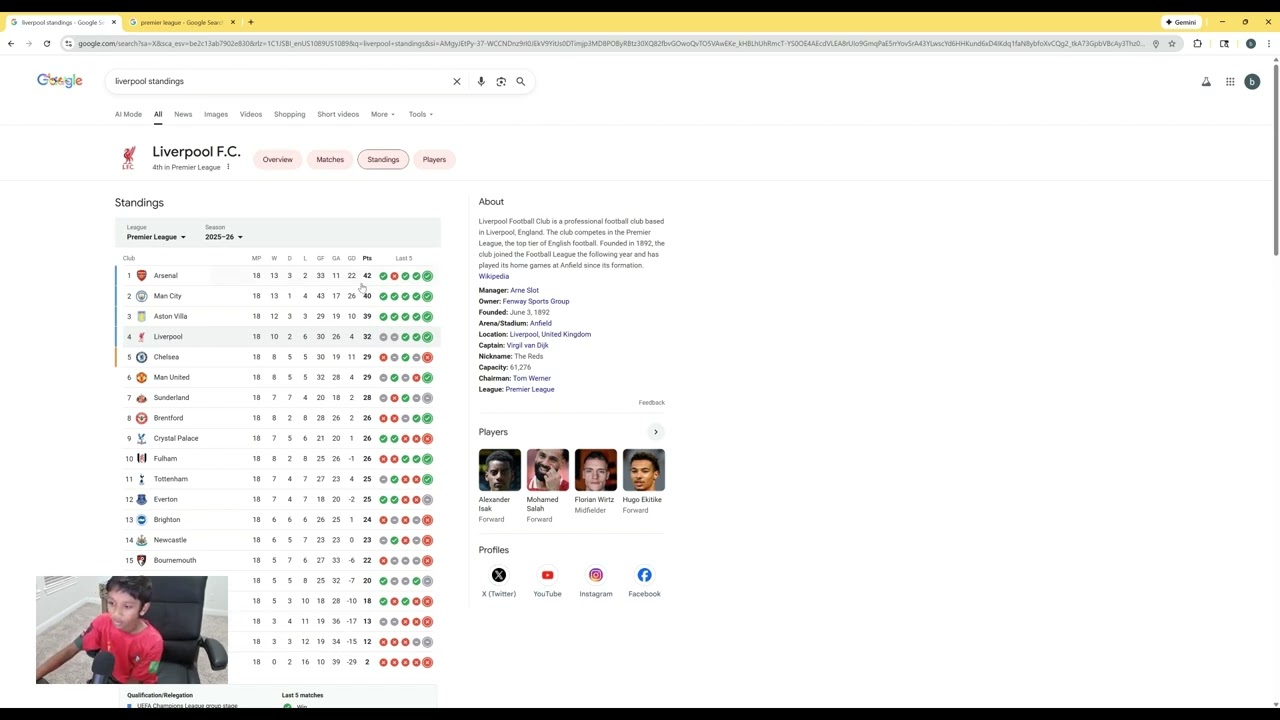
Task: Close the liverpool standings tab
Action: coord(114,22)
